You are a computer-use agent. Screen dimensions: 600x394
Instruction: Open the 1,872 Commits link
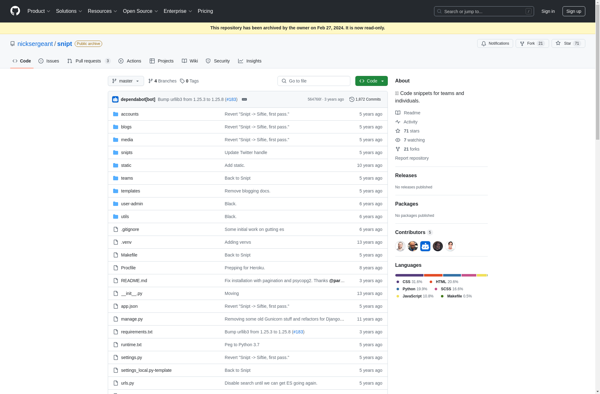click(365, 99)
